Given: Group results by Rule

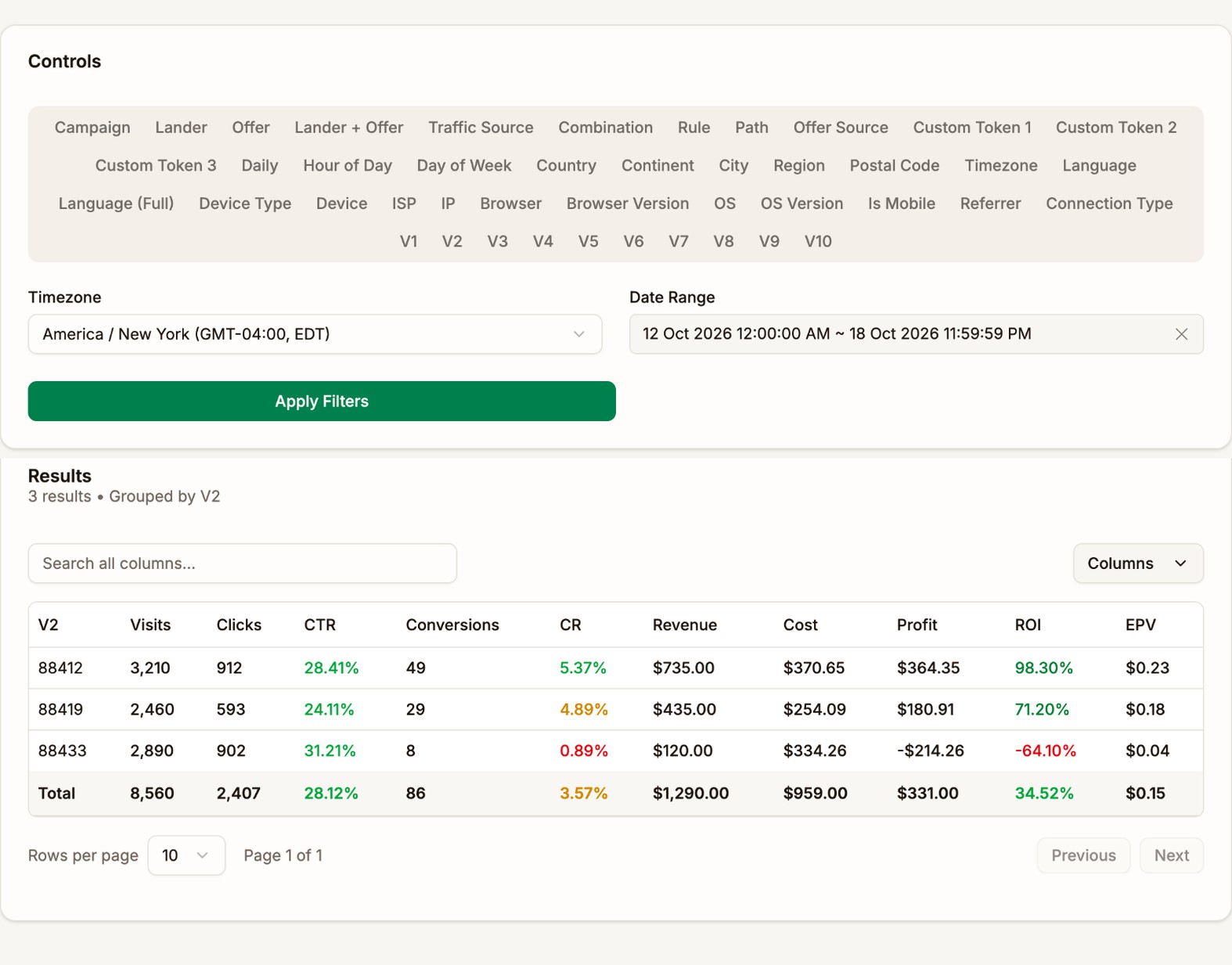Looking at the screenshot, I should (x=693, y=128).
